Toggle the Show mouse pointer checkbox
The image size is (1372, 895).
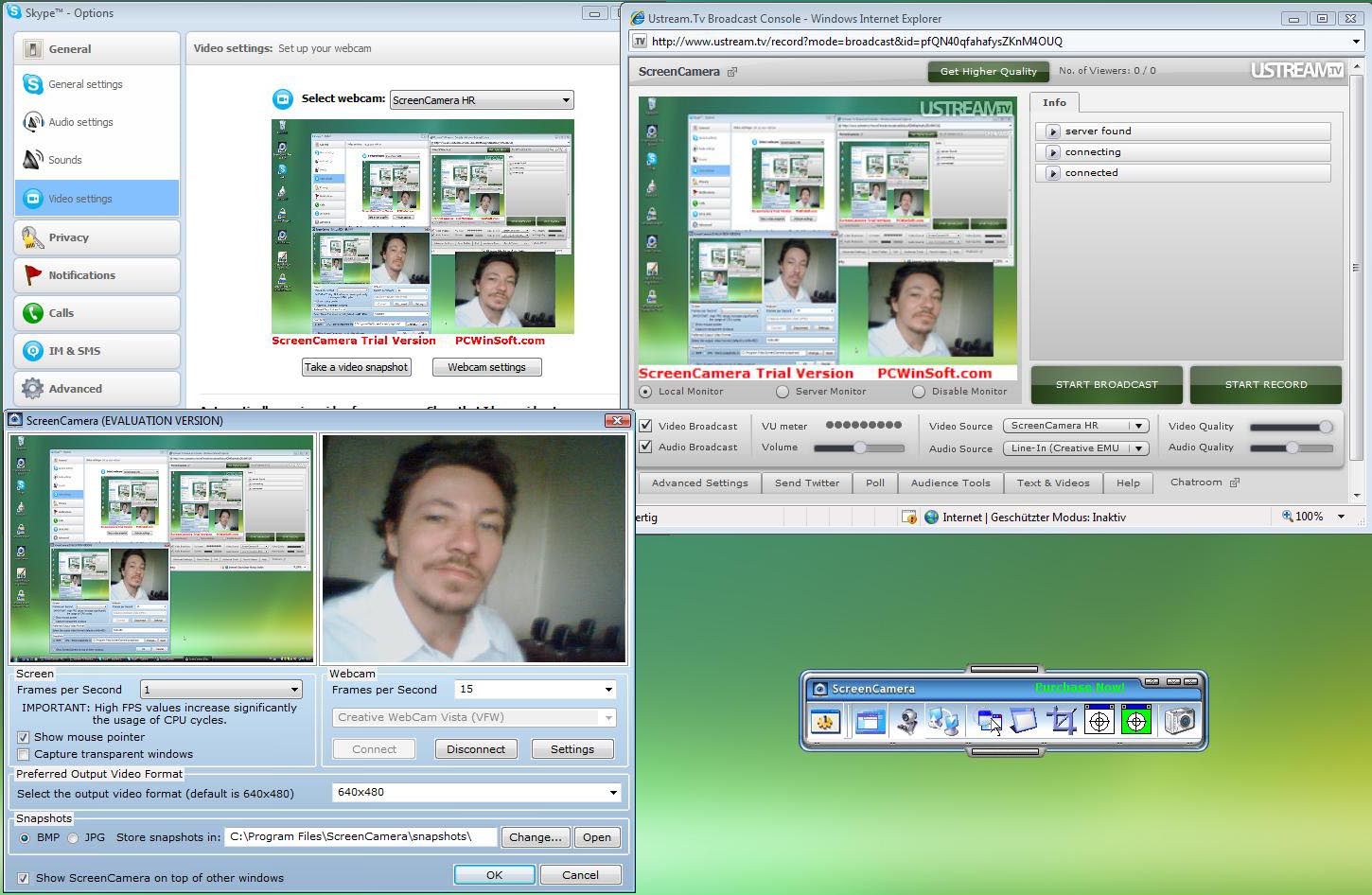(x=24, y=737)
